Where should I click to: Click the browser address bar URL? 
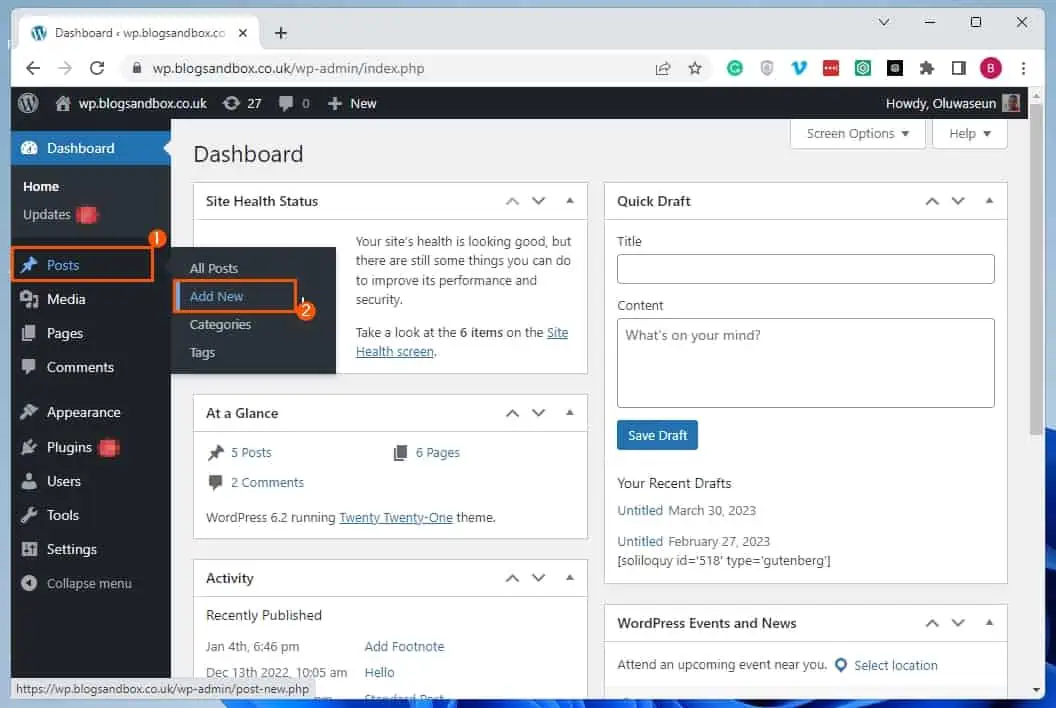288,68
